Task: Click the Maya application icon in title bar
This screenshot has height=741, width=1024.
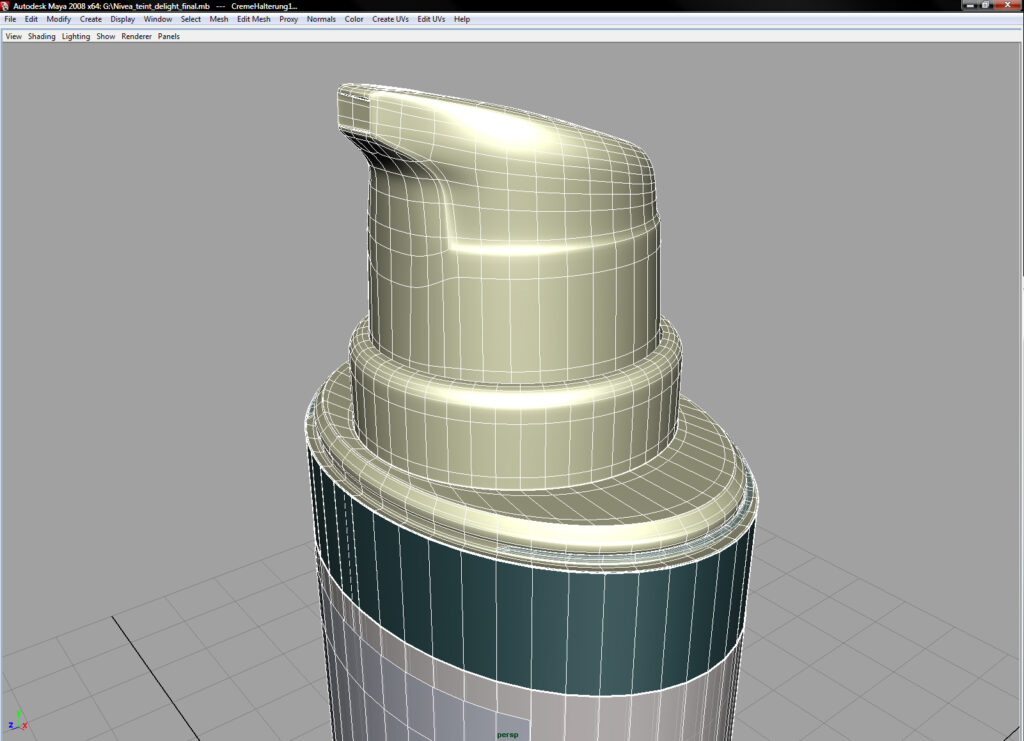Action: pos(5,6)
